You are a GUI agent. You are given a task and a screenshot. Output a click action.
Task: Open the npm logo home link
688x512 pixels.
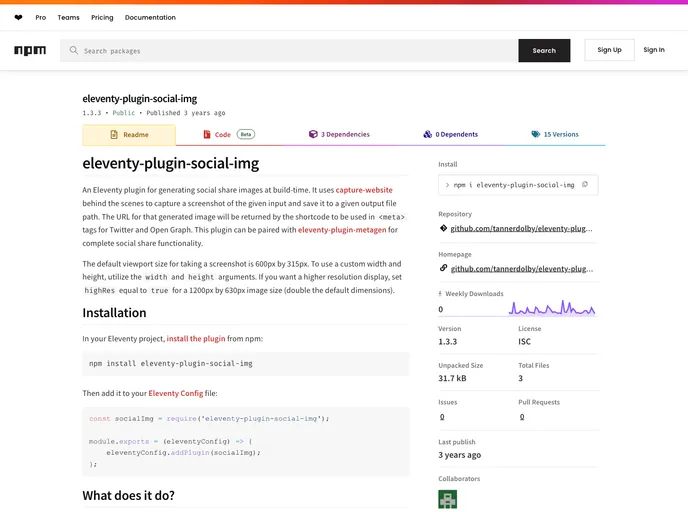(x=30, y=50)
